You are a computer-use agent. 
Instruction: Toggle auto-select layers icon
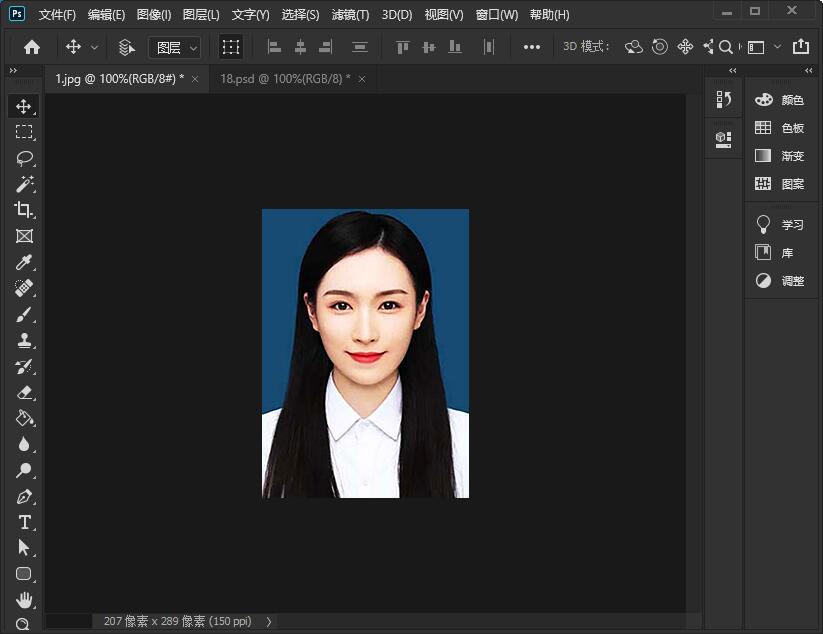(127, 47)
